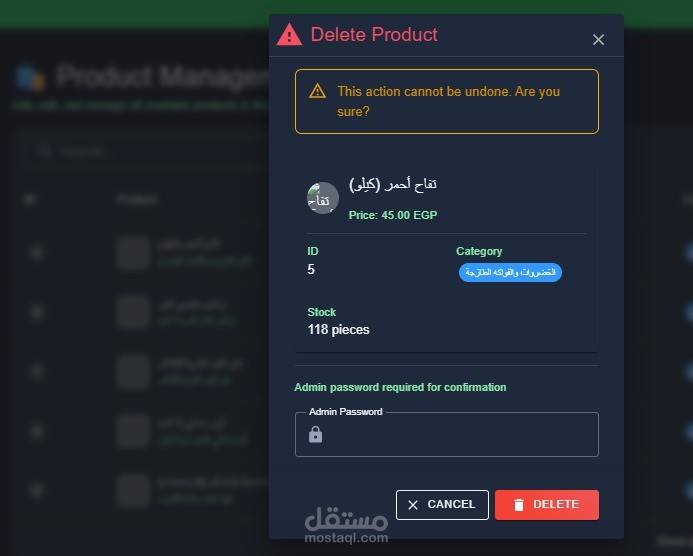
Task: Click the blurred search box in background
Action: 148,151
